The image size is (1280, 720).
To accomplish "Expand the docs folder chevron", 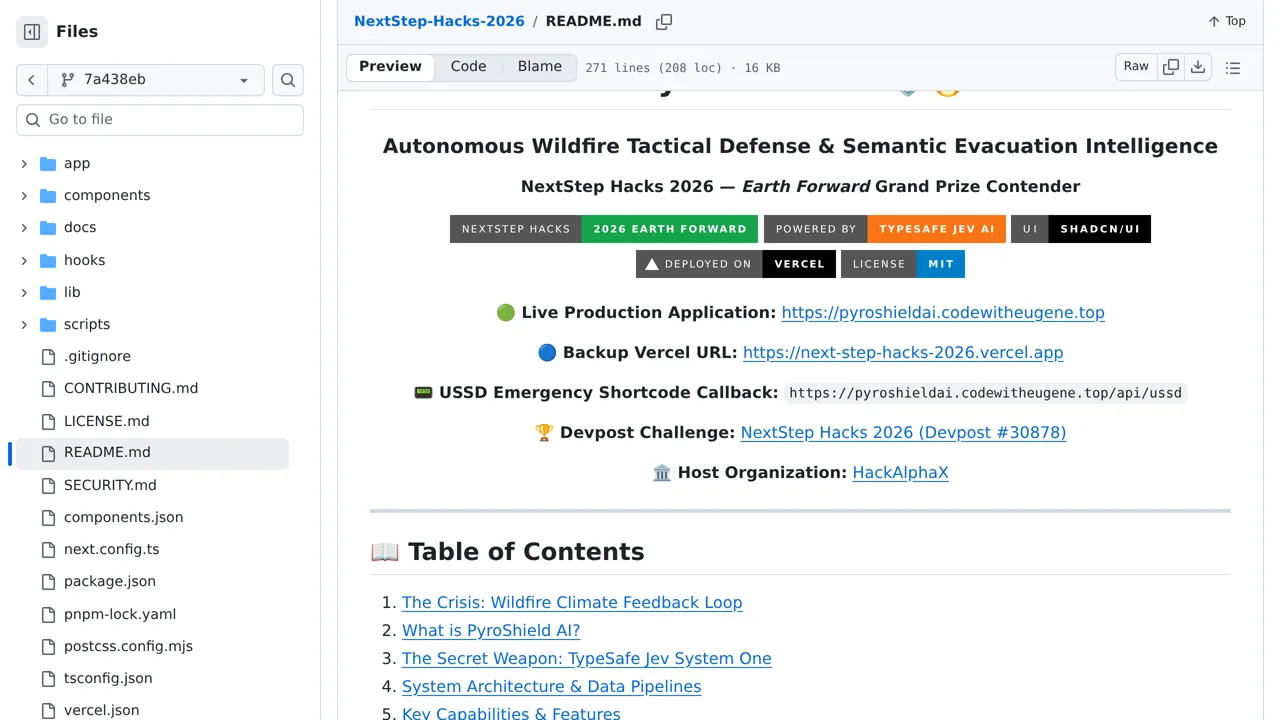I will pos(24,227).
